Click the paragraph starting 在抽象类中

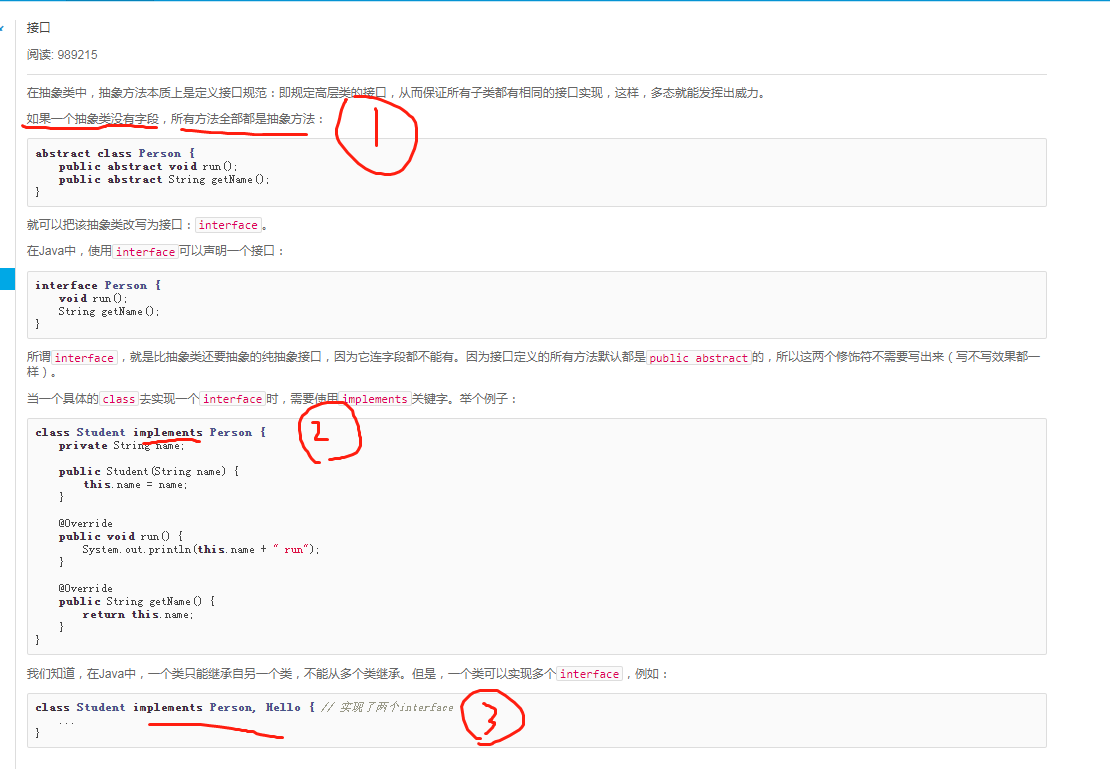tap(397, 93)
